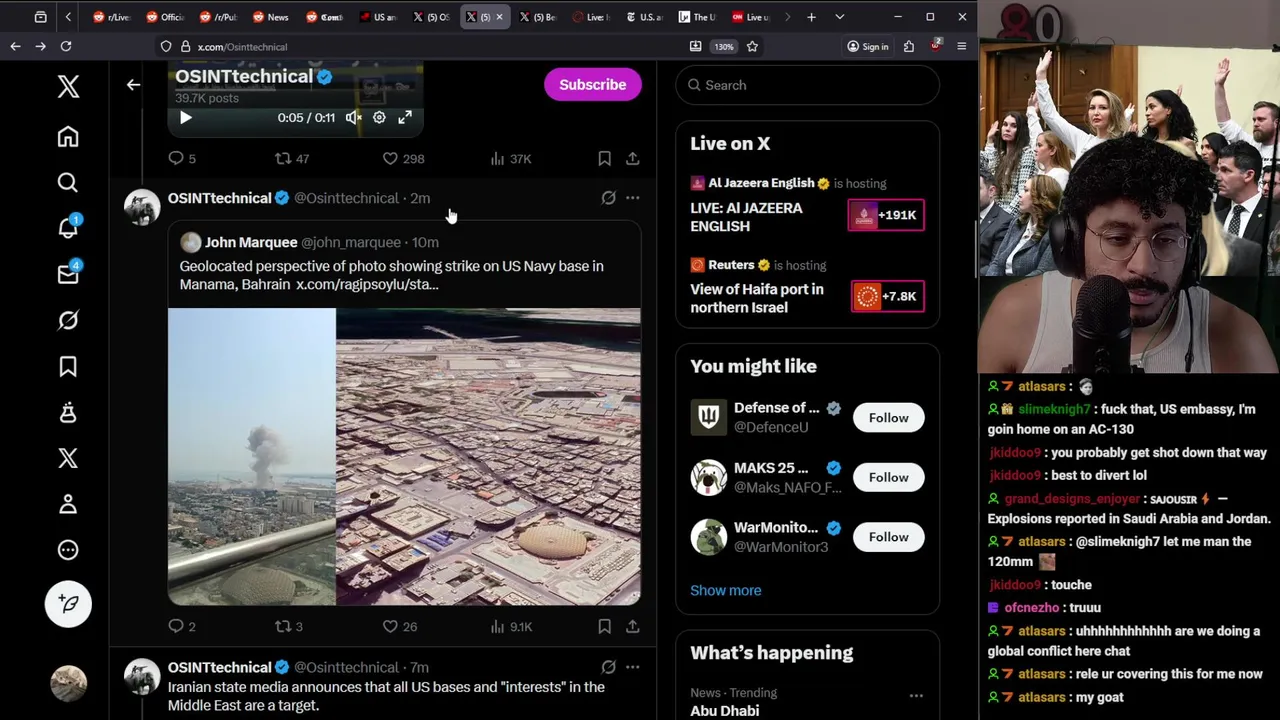The height and width of the screenshot is (720, 1280).
Task: Play the video in the top post
Action: [185, 118]
